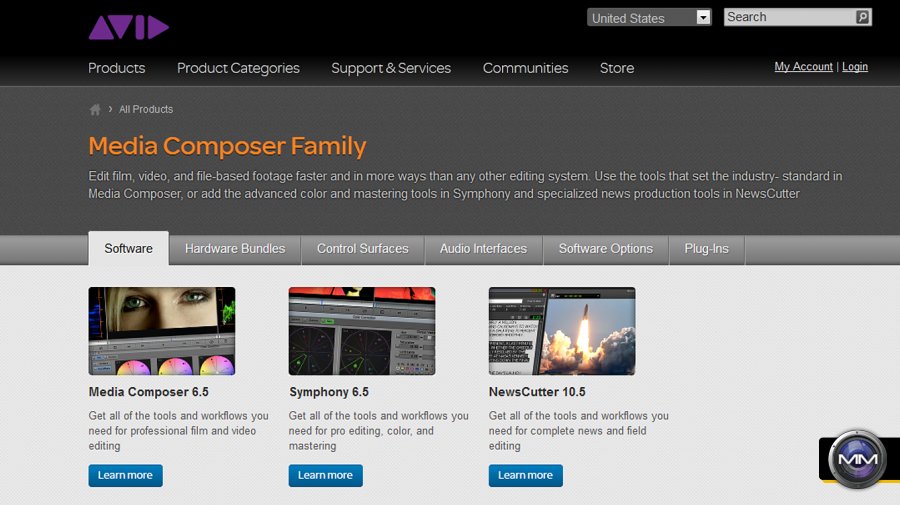Click the search magnifier icon

(862, 17)
